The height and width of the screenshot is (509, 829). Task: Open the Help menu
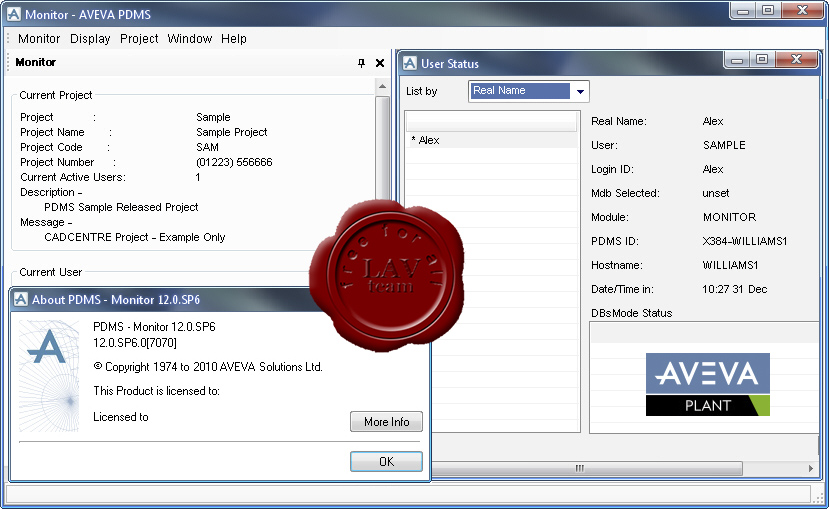[234, 39]
